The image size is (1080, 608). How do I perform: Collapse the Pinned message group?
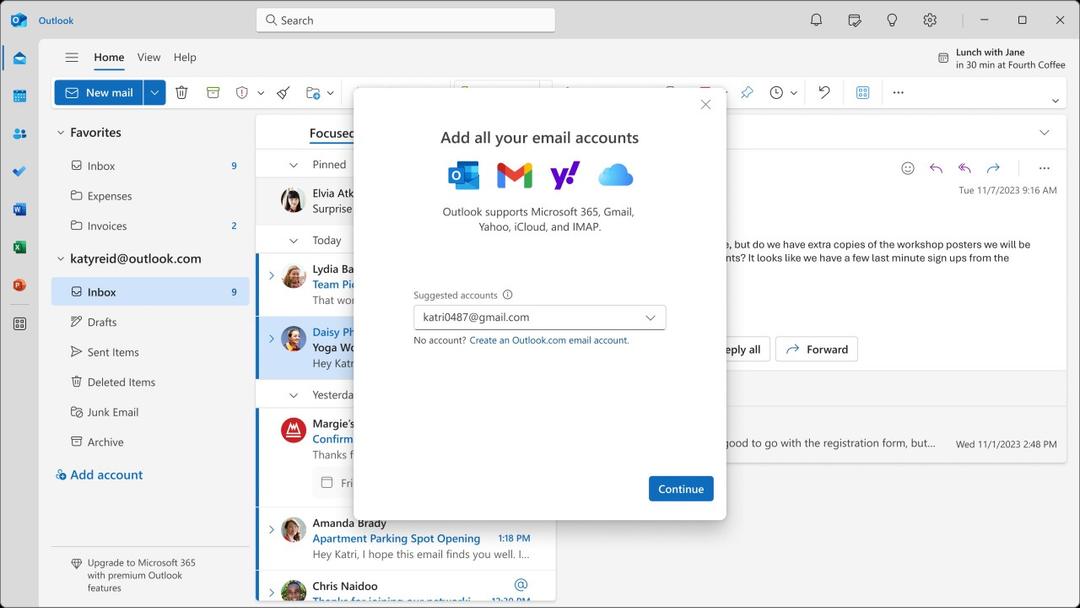pyautogui.click(x=293, y=164)
